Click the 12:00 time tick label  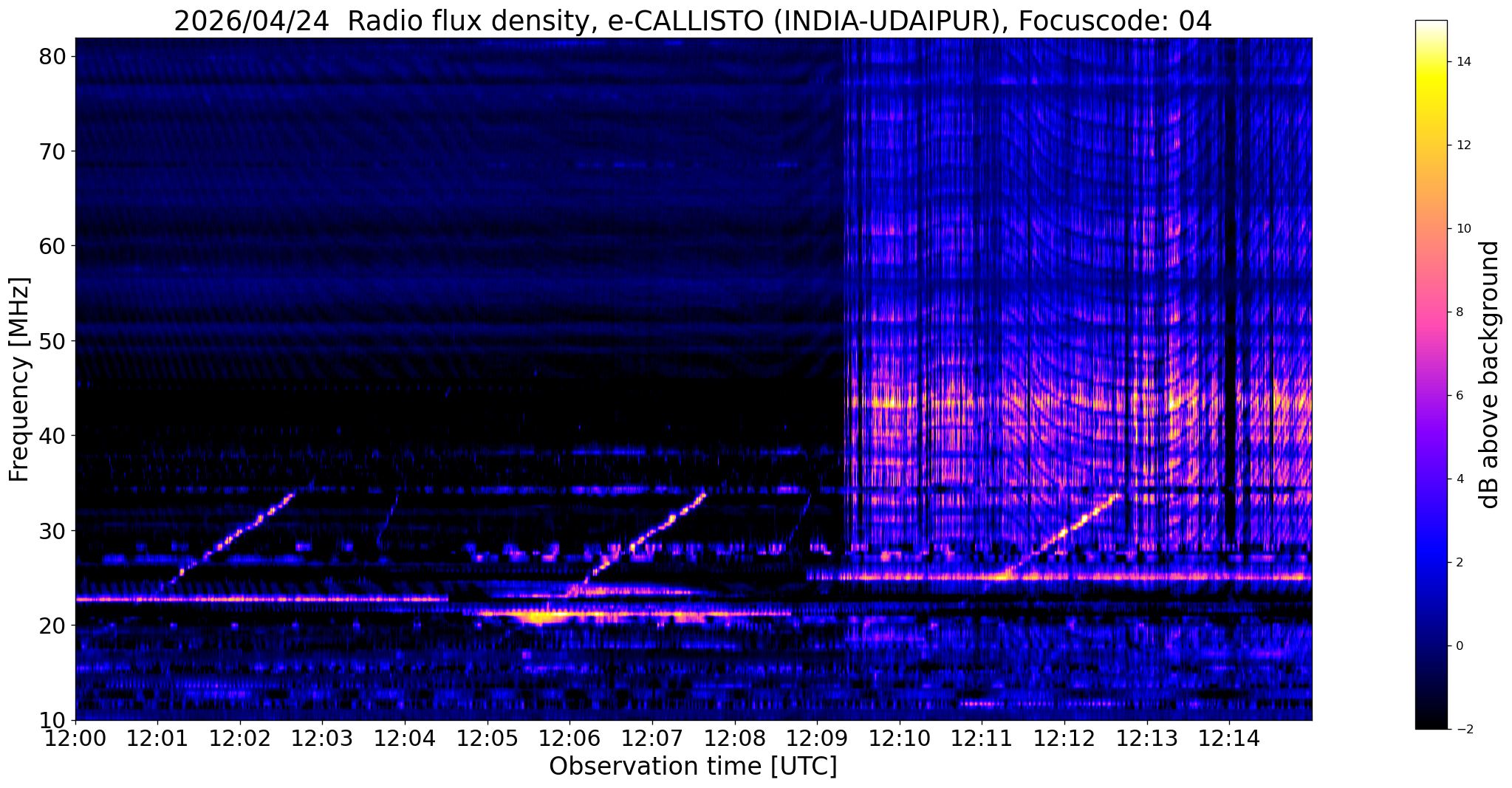[75, 738]
